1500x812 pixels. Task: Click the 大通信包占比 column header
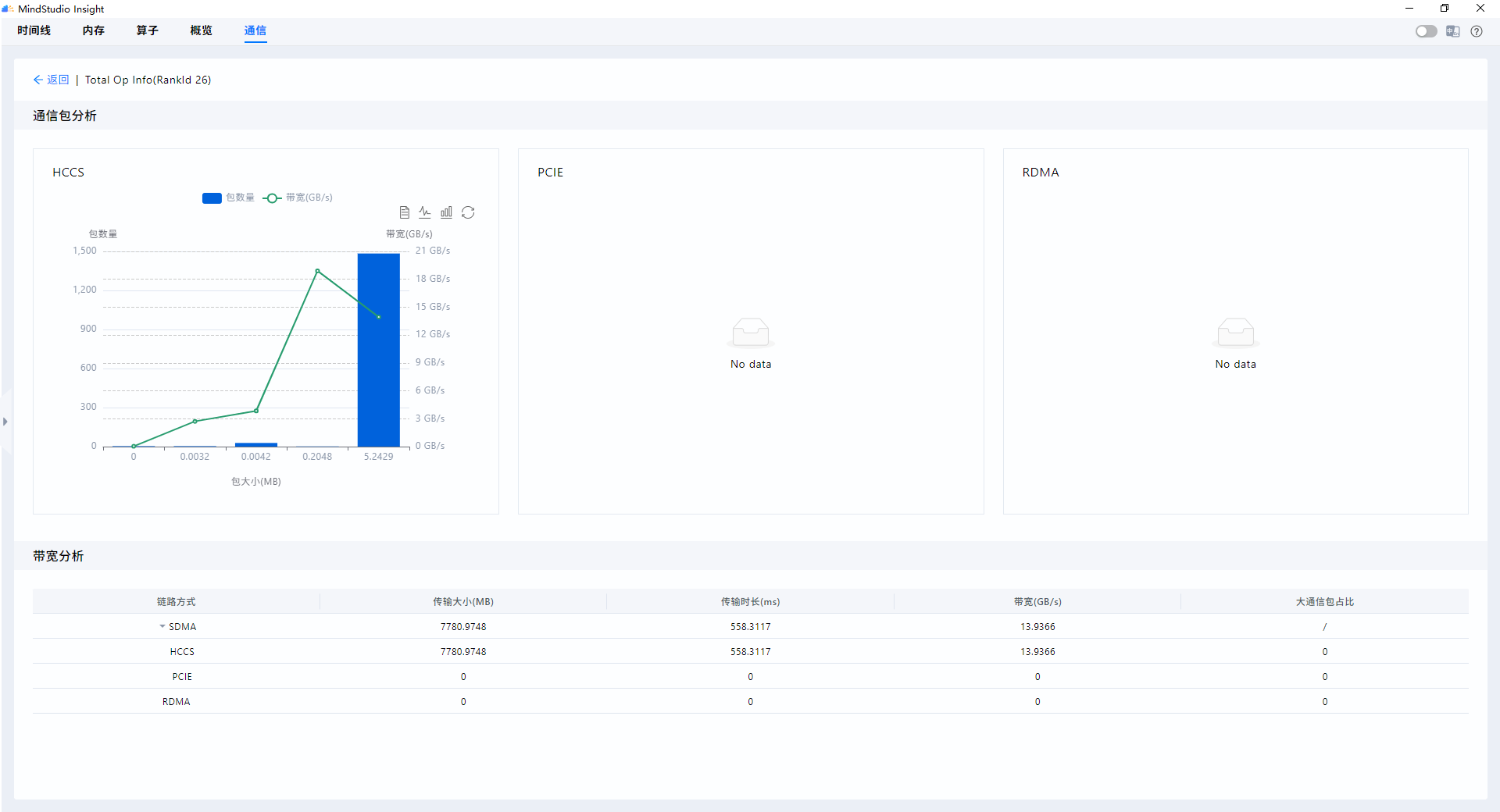pos(1325,601)
